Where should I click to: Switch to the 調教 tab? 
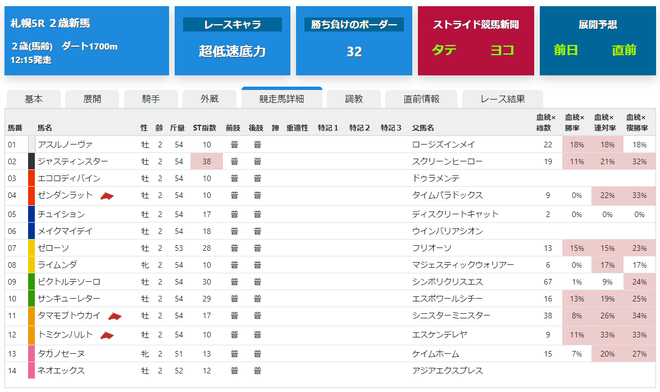point(354,99)
